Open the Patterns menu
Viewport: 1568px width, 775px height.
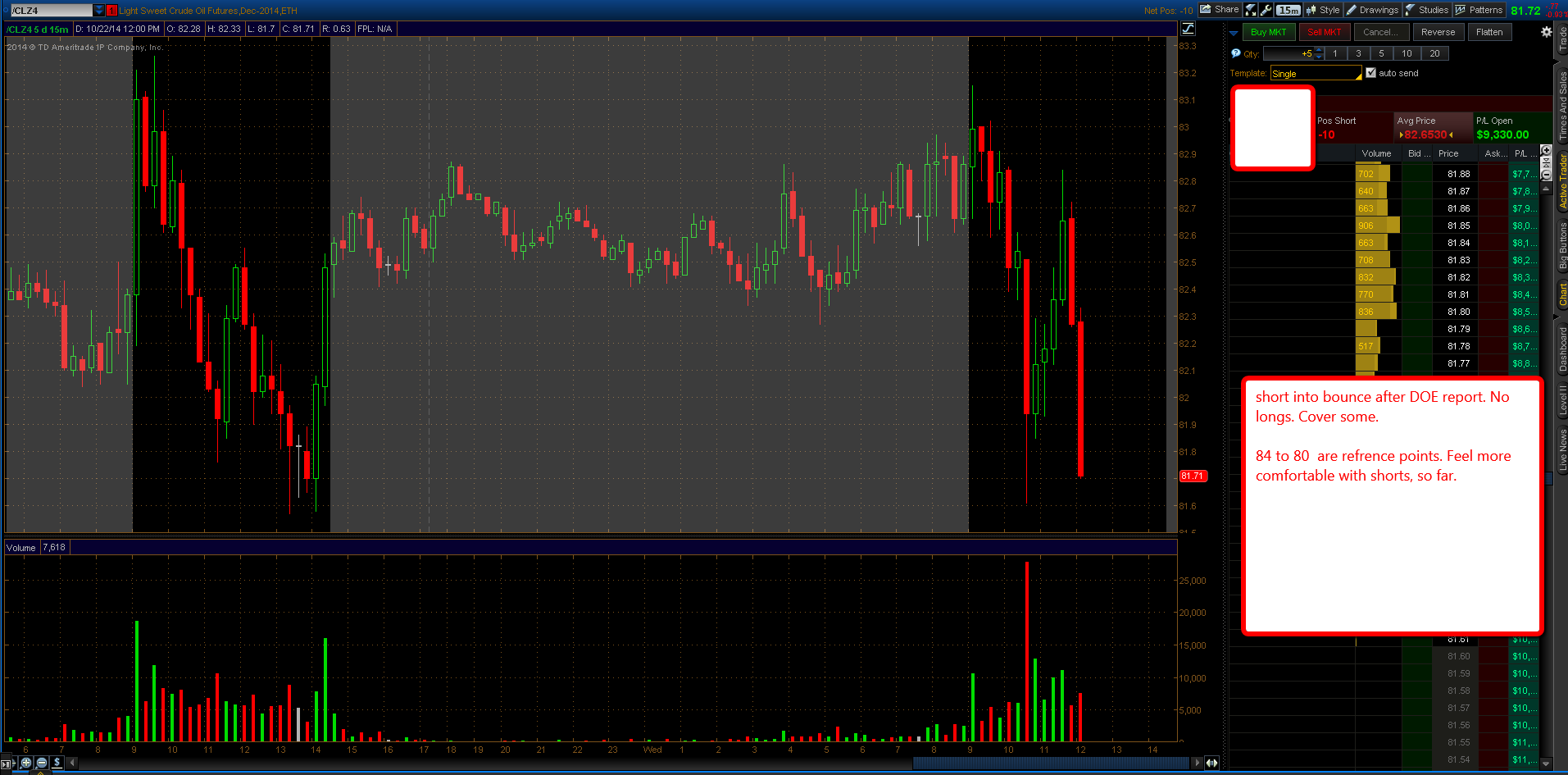click(1479, 10)
